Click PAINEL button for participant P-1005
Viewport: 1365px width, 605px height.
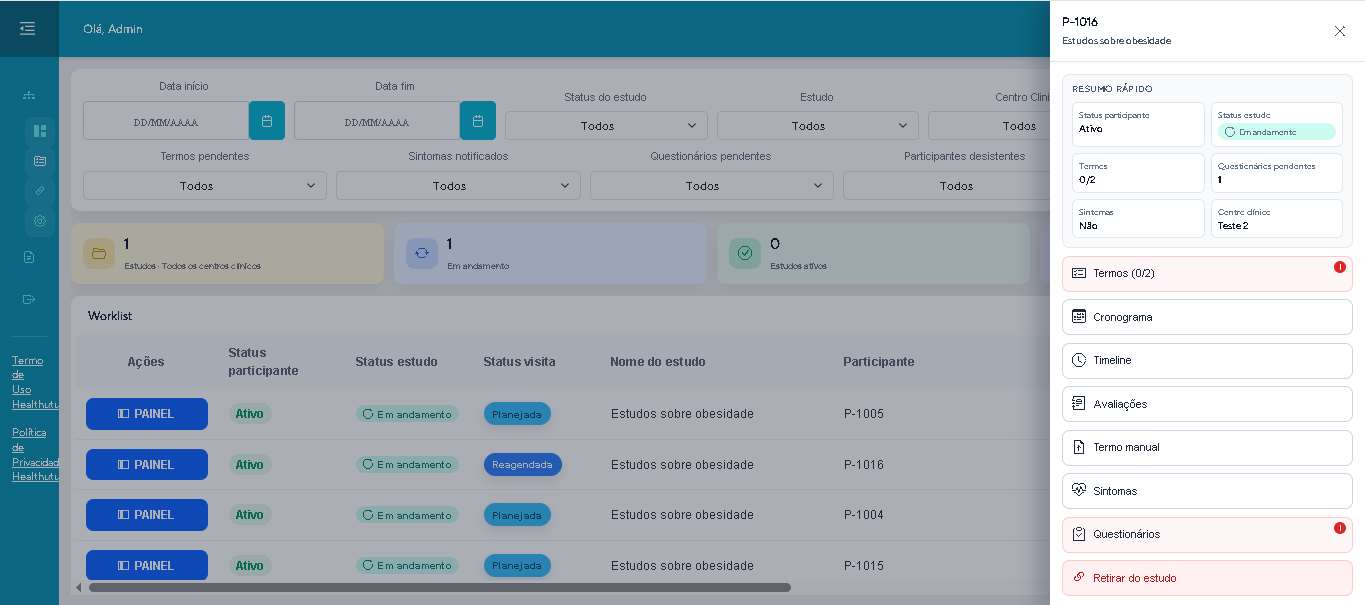[x=147, y=414]
